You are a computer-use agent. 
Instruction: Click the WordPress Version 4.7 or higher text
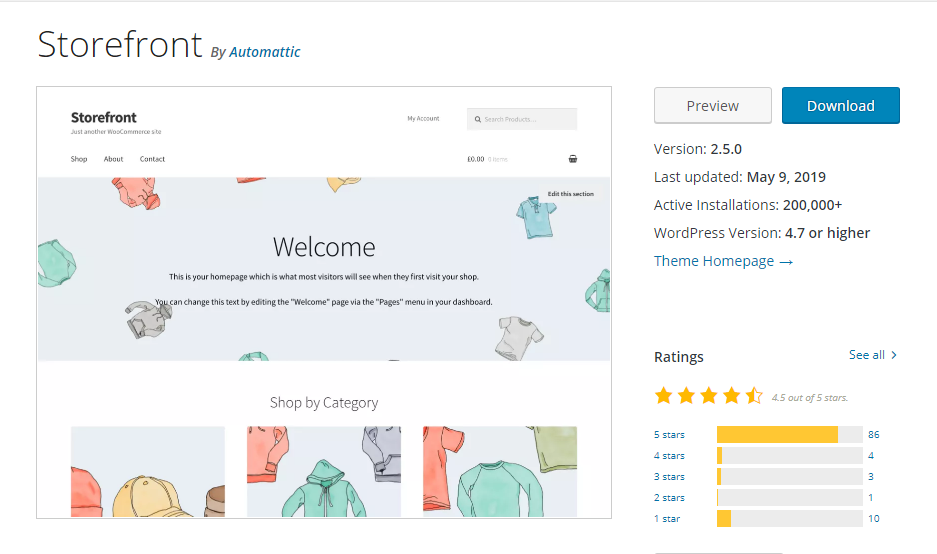762,233
